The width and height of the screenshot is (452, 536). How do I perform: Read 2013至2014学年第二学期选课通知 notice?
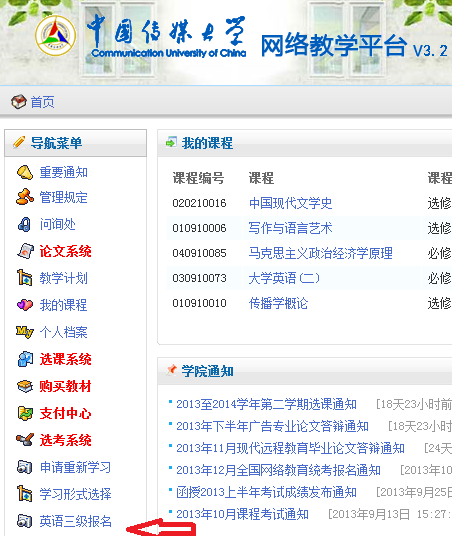pyautogui.click(x=266, y=404)
